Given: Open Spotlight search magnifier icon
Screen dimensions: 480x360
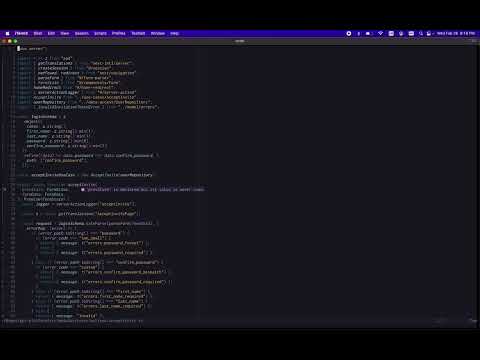Looking at the screenshot, I should point(421,33).
